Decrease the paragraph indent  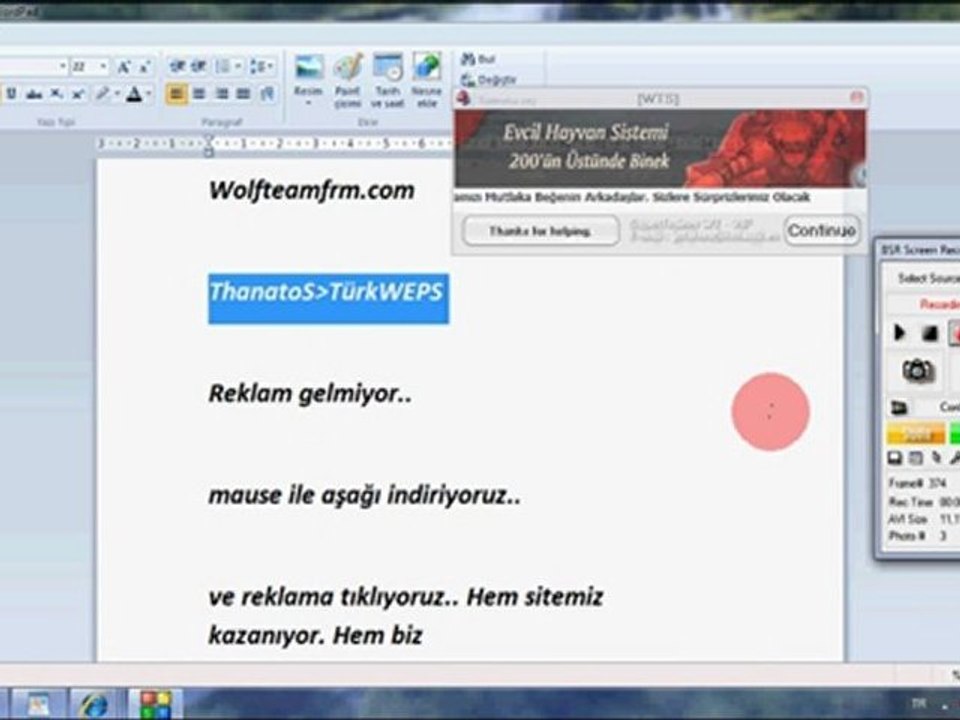(x=178, y=66)
